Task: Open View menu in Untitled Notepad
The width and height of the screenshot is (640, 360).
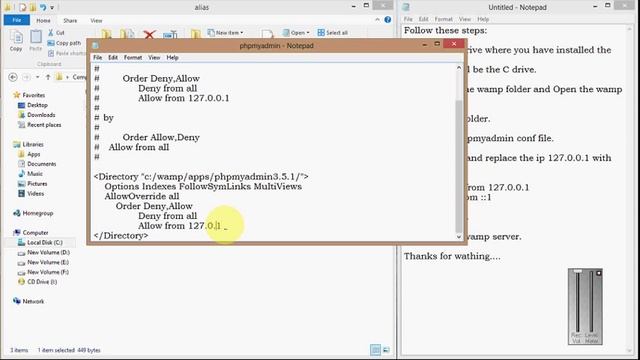Action: [x=464, y=19]
